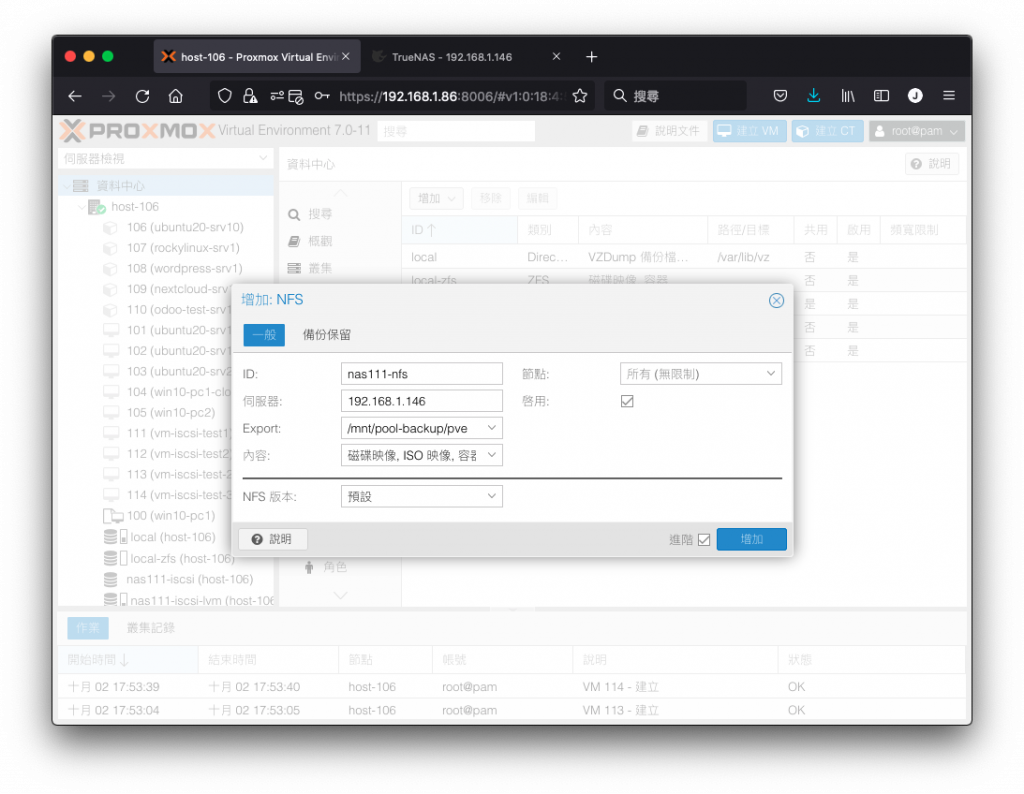Toggle the browser sidebar icon

tap(881, 96)
